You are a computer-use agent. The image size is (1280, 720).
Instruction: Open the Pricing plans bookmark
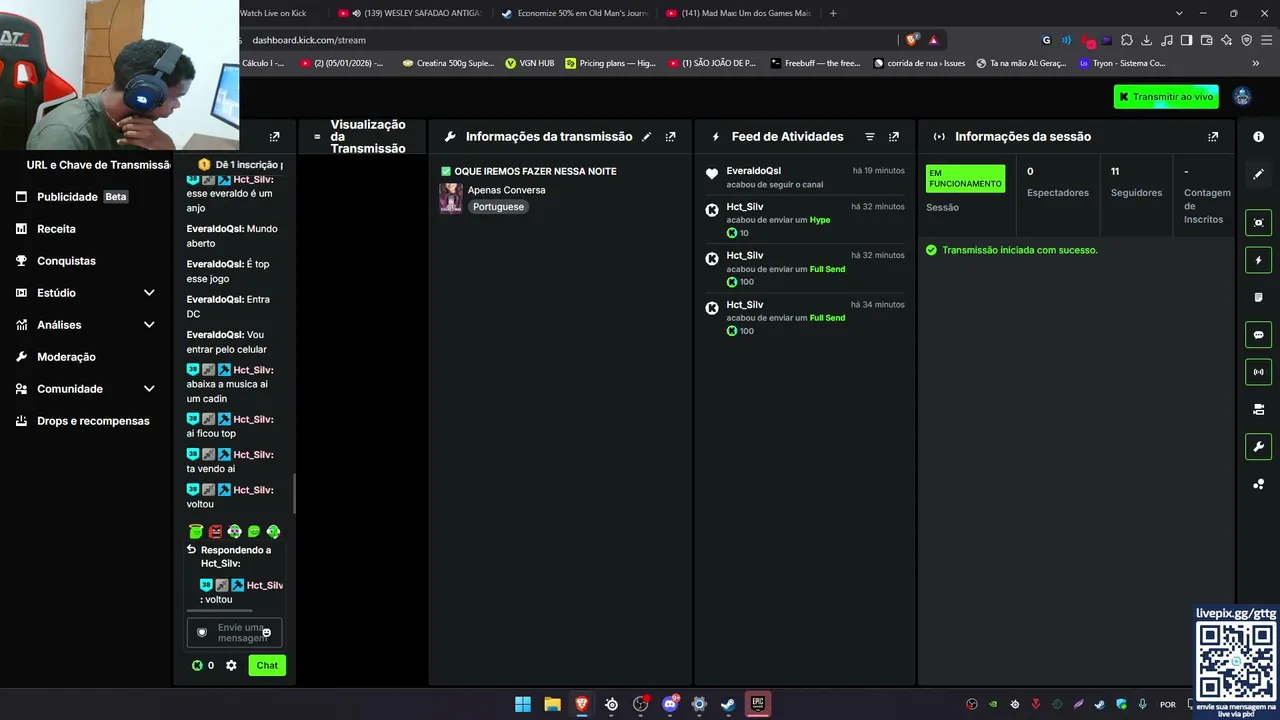pyautogui.click(x=610, y=63)
